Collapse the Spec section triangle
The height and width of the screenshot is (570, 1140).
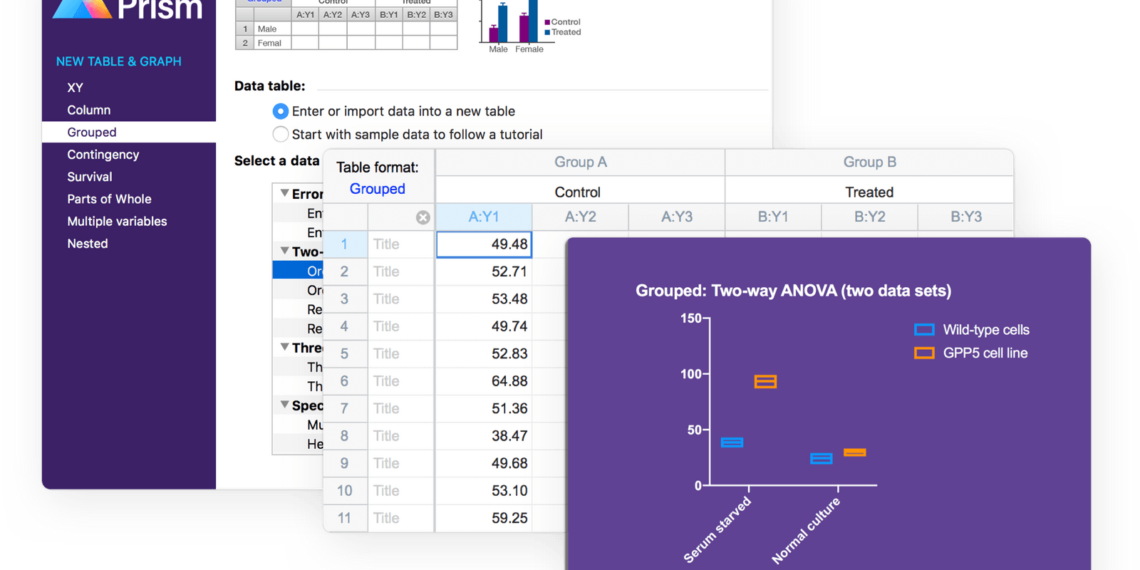(284, 406)
